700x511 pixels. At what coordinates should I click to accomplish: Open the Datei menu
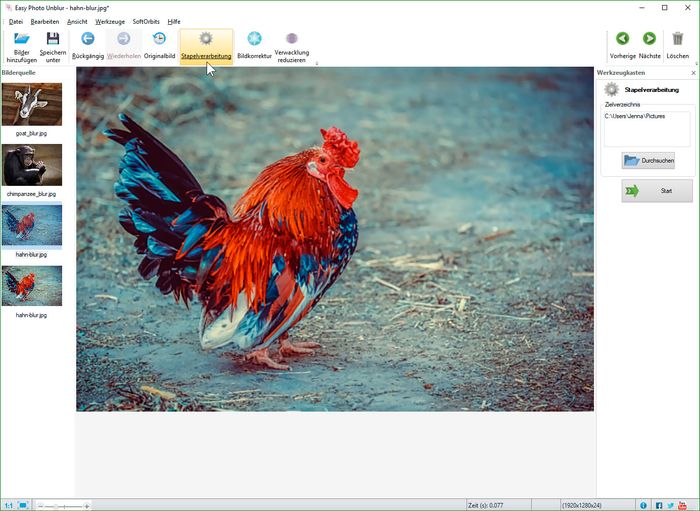(16, 21)
